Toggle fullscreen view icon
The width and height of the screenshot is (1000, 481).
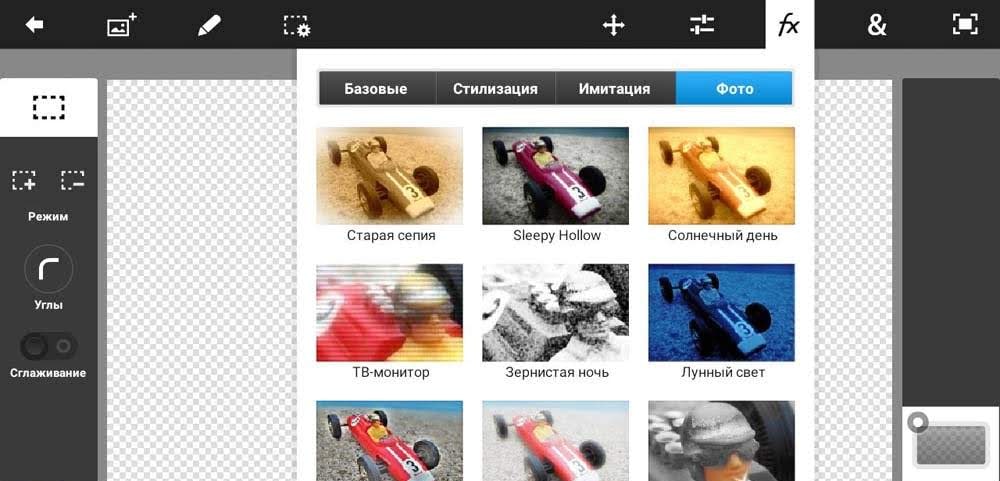[x=965, y=25]
